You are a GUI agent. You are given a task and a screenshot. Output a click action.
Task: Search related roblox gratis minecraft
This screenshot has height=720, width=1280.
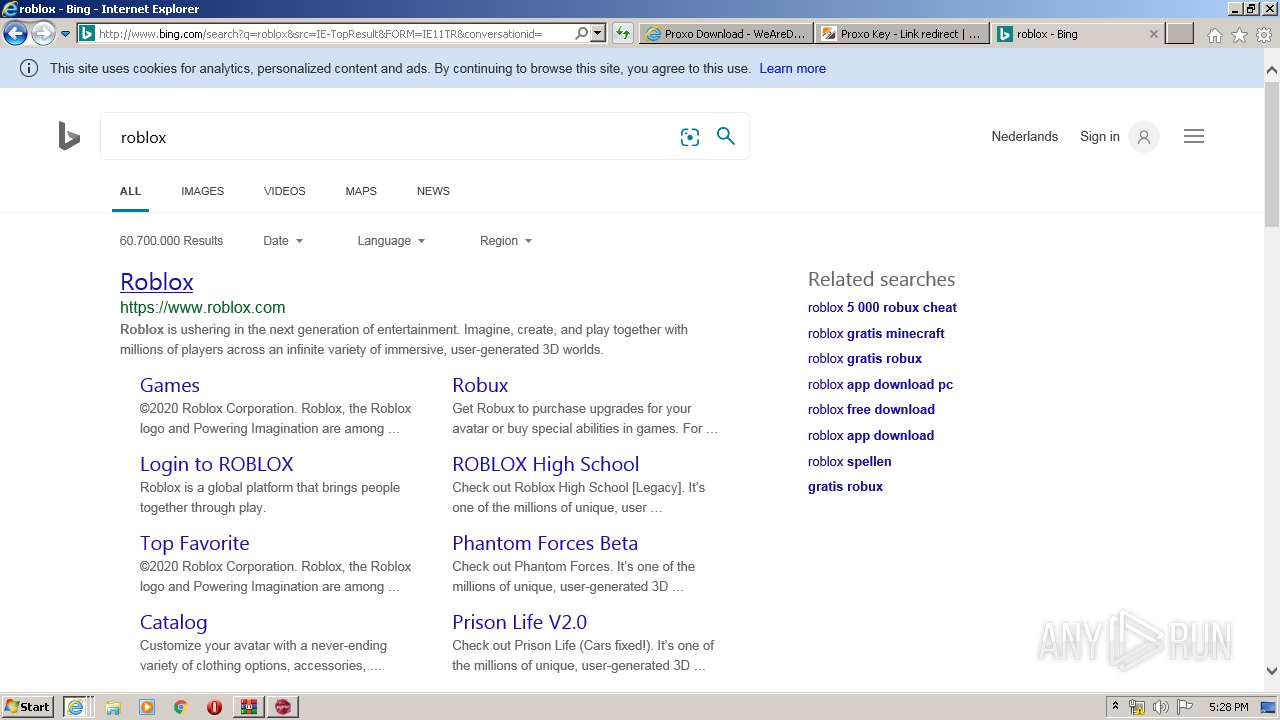click(876, 333)
